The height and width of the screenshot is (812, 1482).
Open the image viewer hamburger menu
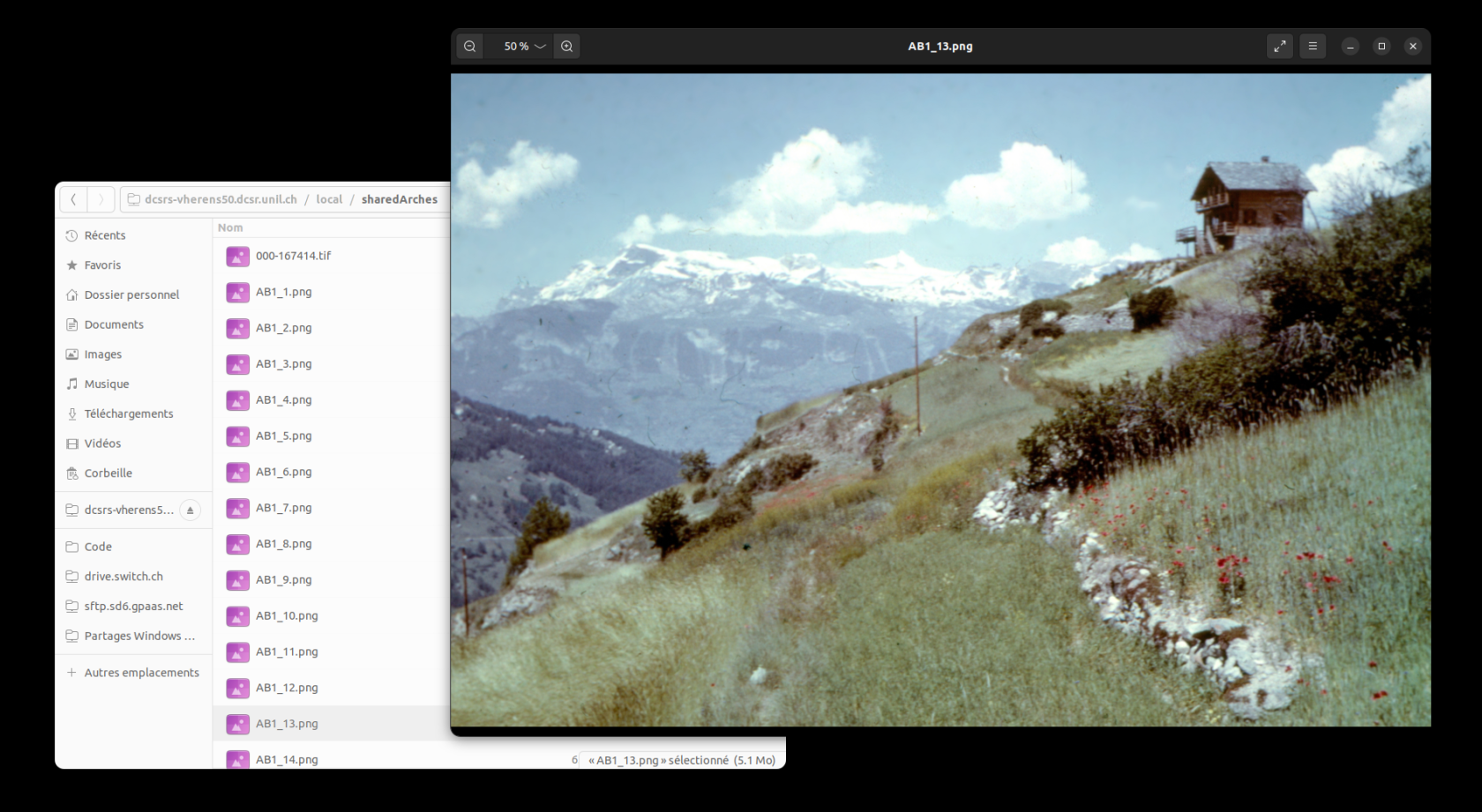click(1313, 47)
